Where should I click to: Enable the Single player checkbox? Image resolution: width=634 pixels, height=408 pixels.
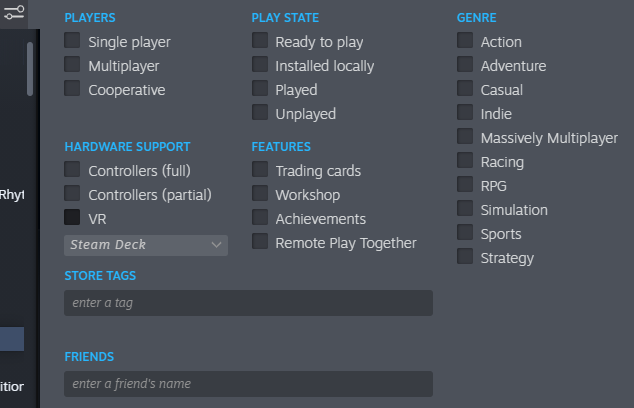tap(72, 40)
